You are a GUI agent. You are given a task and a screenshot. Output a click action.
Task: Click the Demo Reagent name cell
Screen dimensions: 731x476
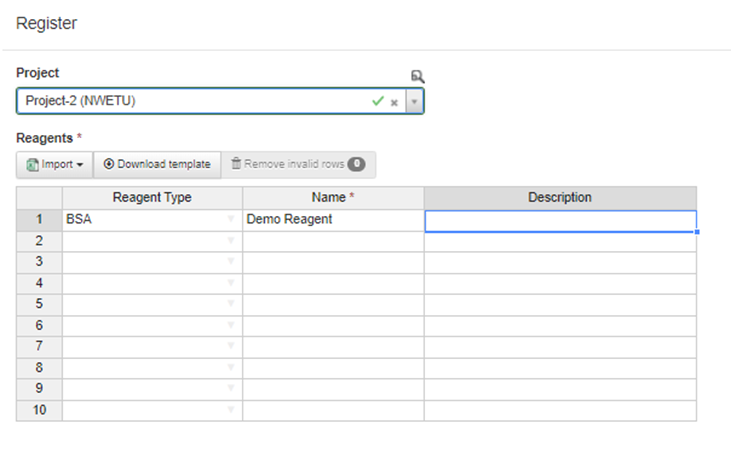pyautogui.click(x=332, y=220)
